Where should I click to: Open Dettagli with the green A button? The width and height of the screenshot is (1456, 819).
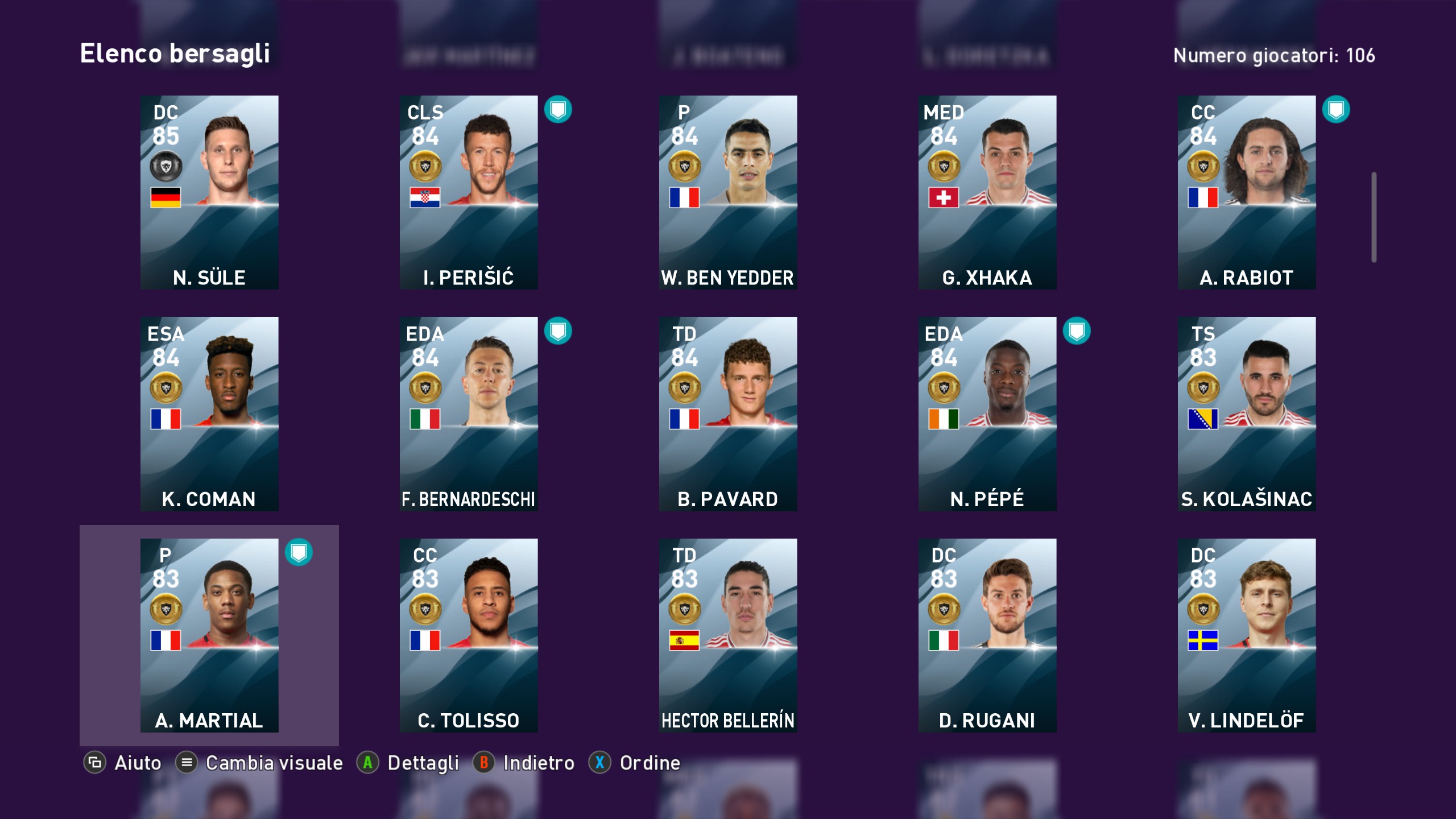point(368,763)
